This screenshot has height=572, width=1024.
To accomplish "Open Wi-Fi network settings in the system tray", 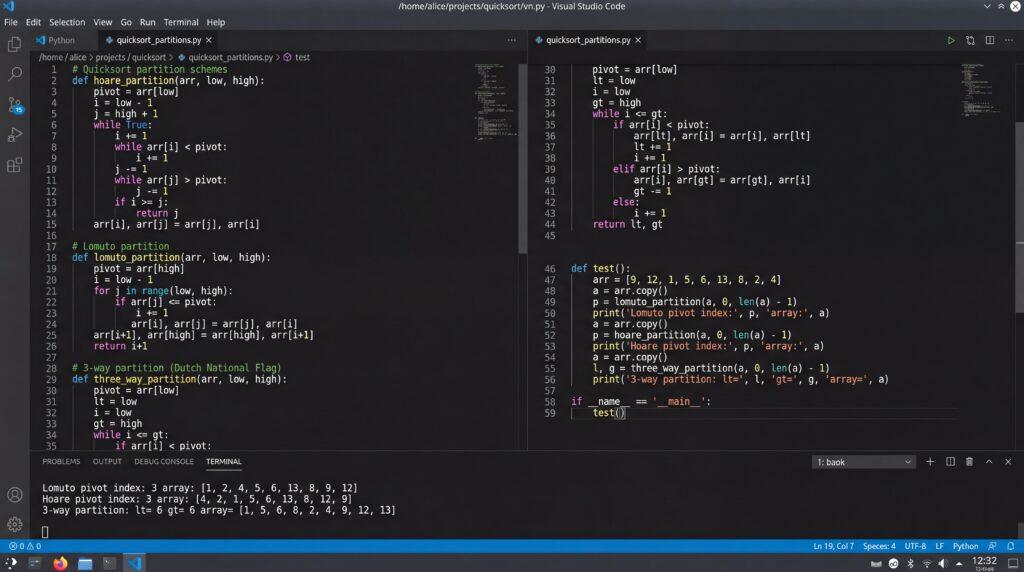I will tap(927, 564).
